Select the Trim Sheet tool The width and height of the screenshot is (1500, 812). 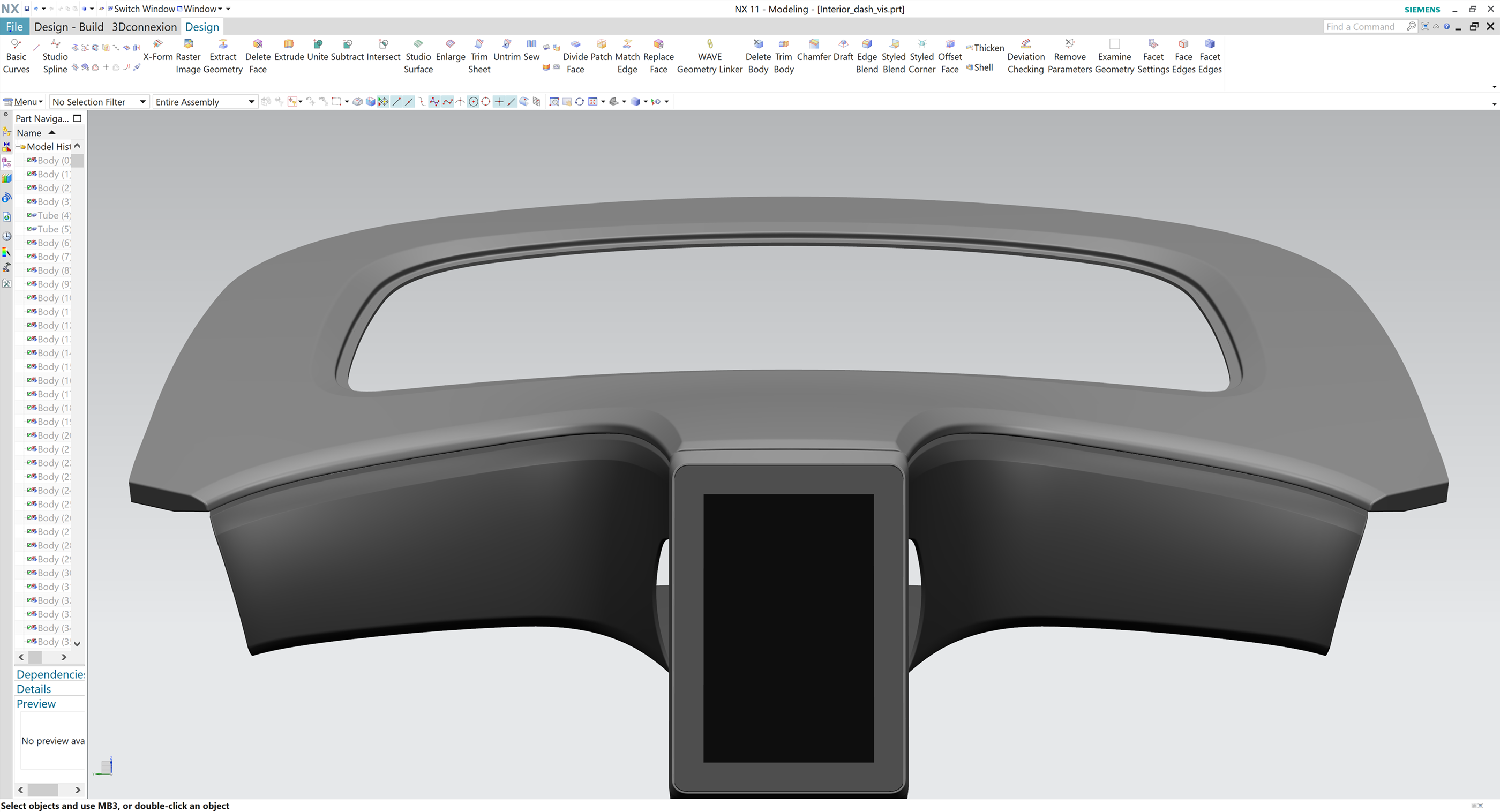pos(478,56)
